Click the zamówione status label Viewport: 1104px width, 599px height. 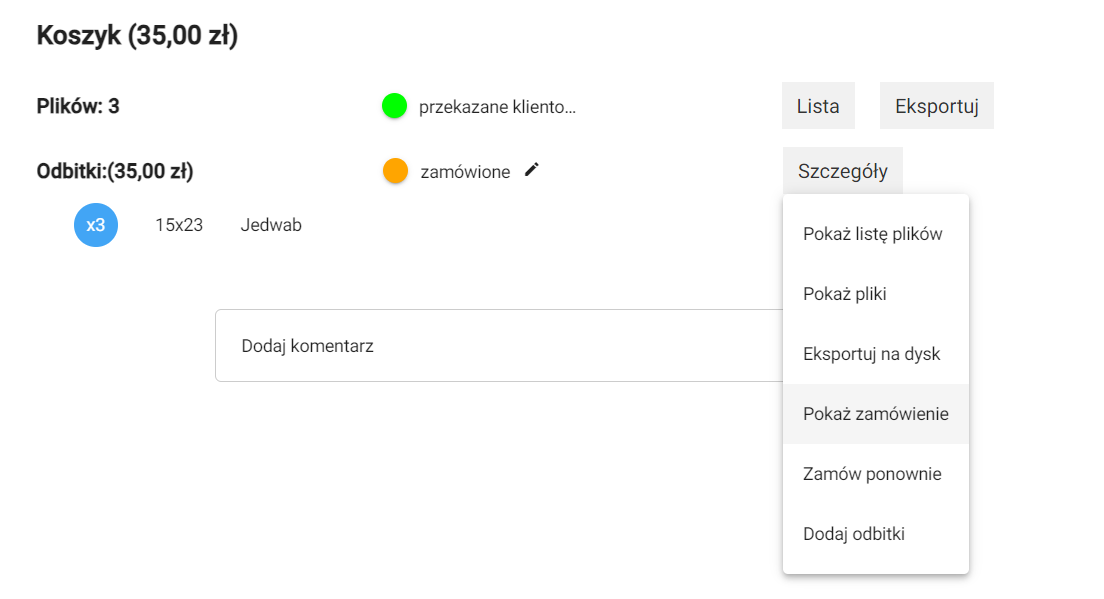click(465, 172)
